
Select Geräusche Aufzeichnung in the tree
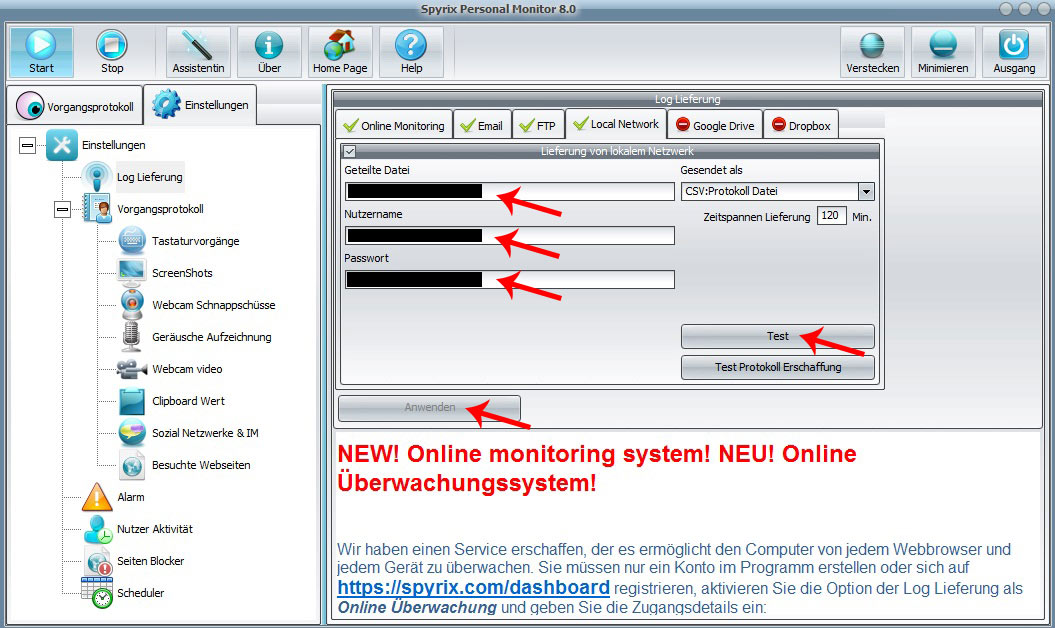[x=212, y=337]
